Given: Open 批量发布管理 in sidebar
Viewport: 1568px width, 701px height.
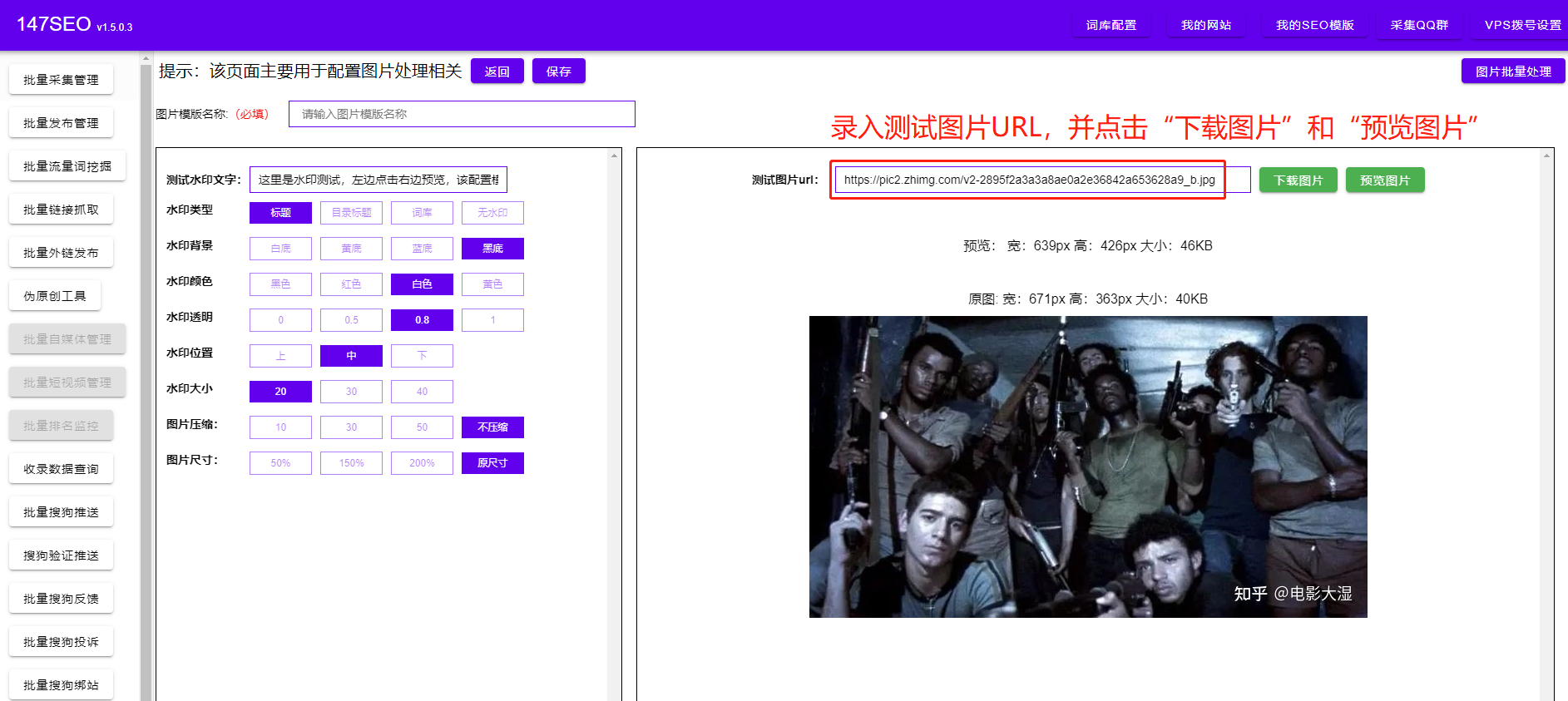Looking at the screenshot, I should click(x=61, y=123).
